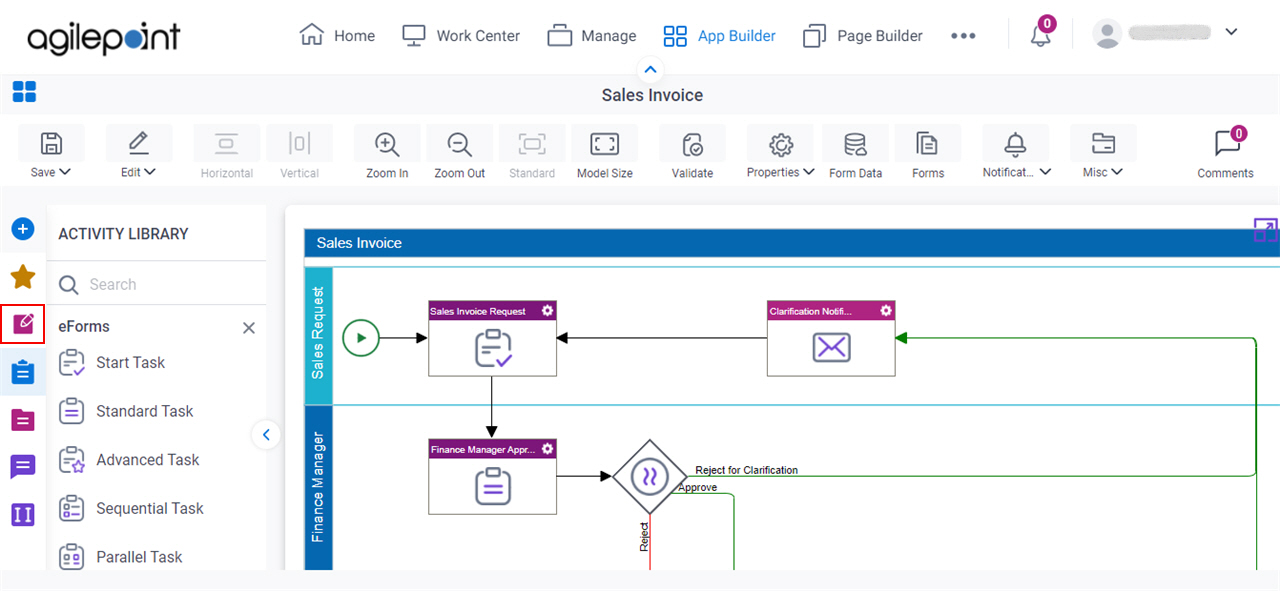Image resolution: width=1280 pixels, height=591 pixels.
Task: Click the app grid icon near title
Action: click(24, 93)
